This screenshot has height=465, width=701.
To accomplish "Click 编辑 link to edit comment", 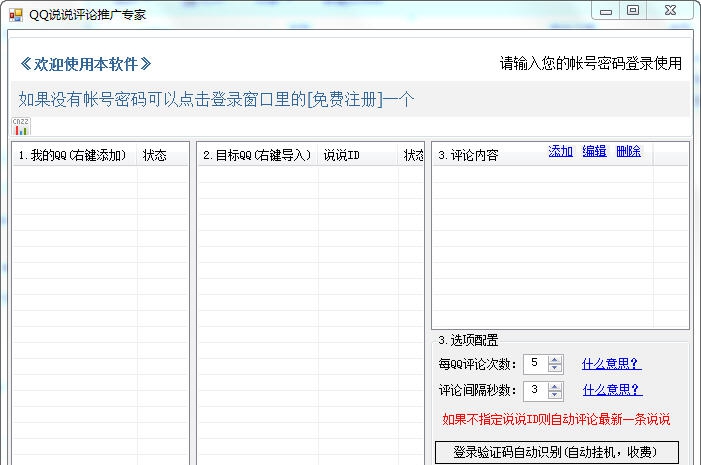I will click(x=595, y=151).
